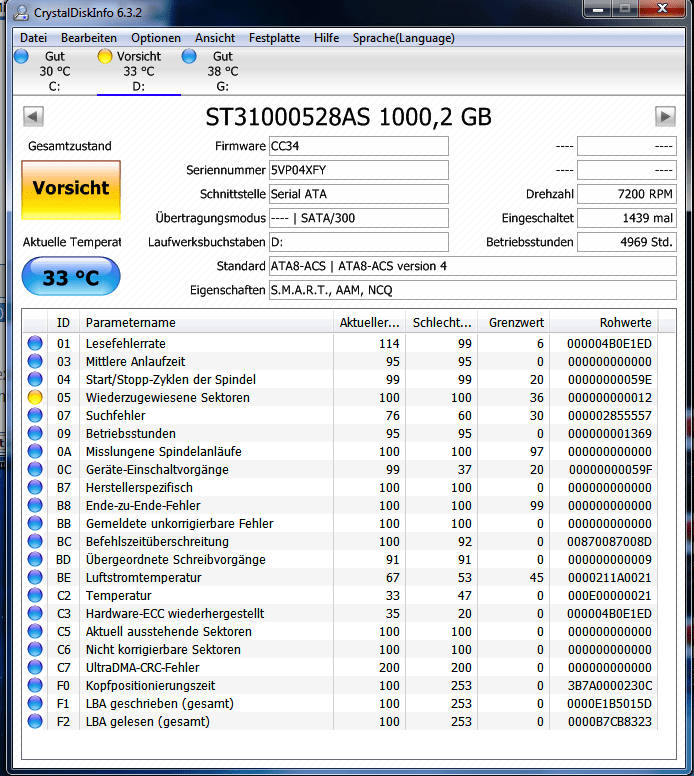Click the 33 °C temperature button
The image size is (694, 776).
(x=71, y=276)
